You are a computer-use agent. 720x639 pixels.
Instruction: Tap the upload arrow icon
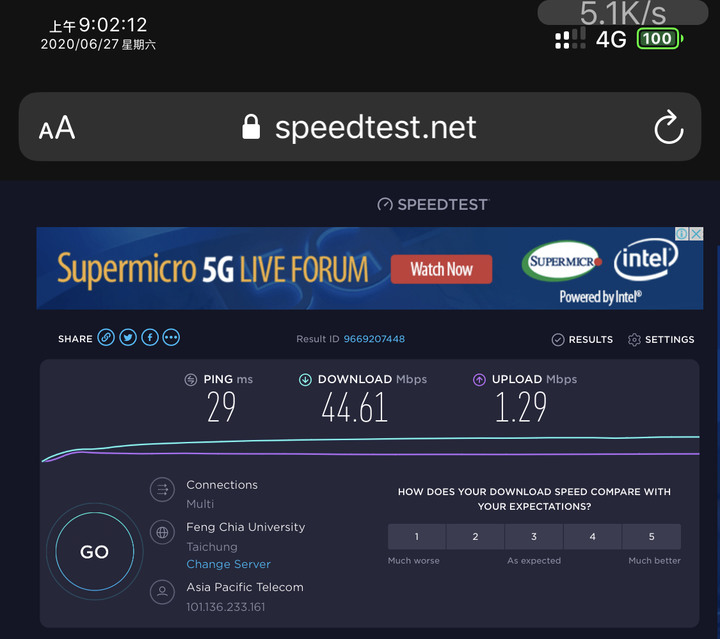(479, 380)
